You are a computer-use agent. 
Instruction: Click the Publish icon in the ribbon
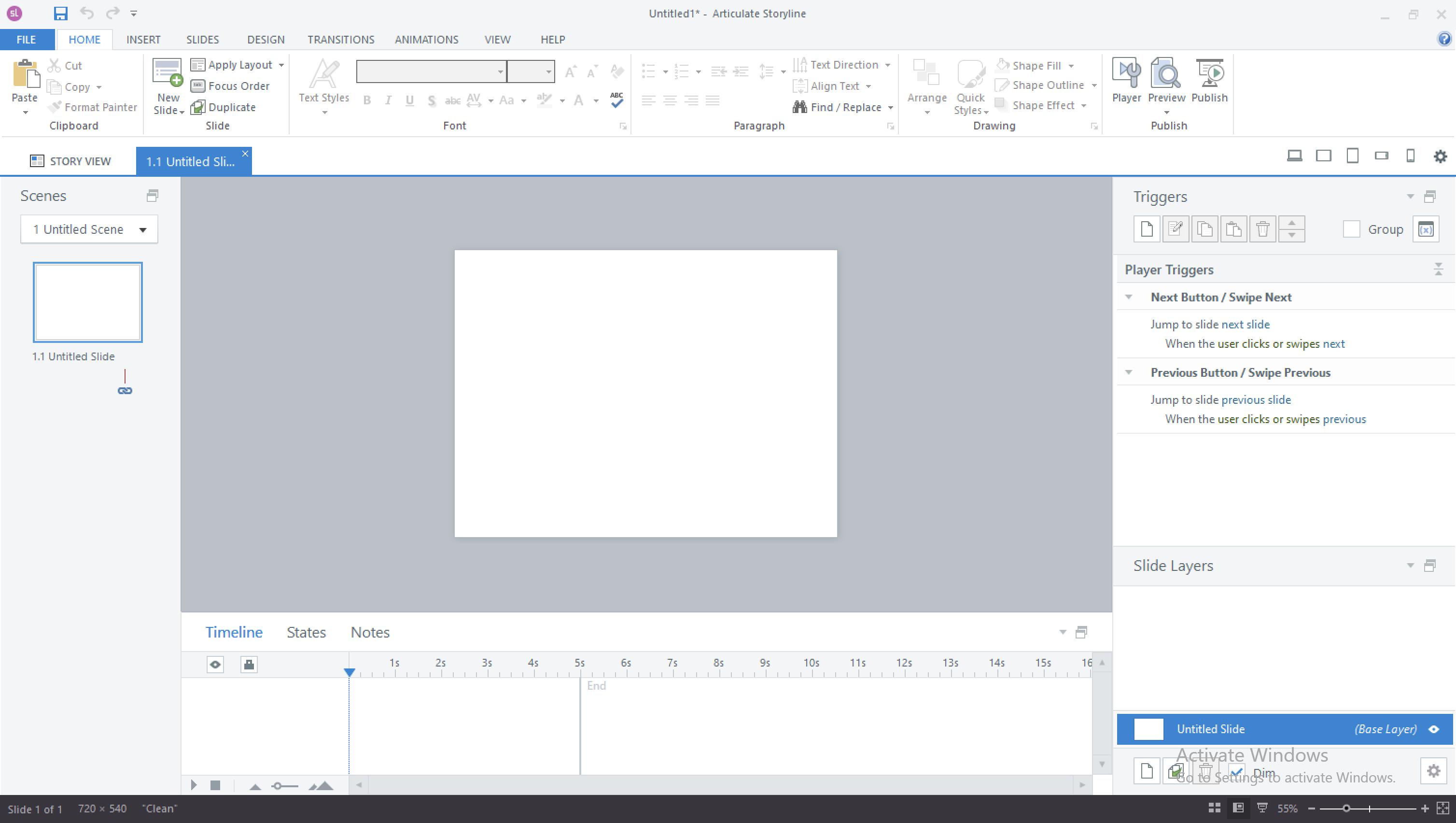(1209, 74)
